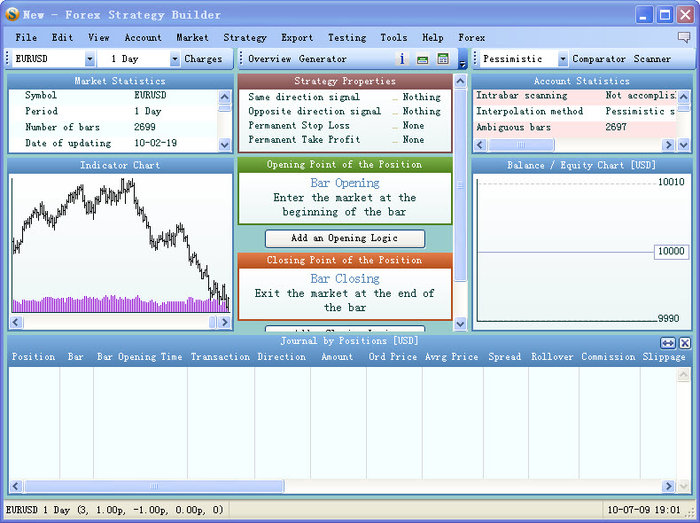The height and width of the screenshot is (523, 700).
Task: Click Indicator Chart scroll left arrow
Action: point(16,322)
